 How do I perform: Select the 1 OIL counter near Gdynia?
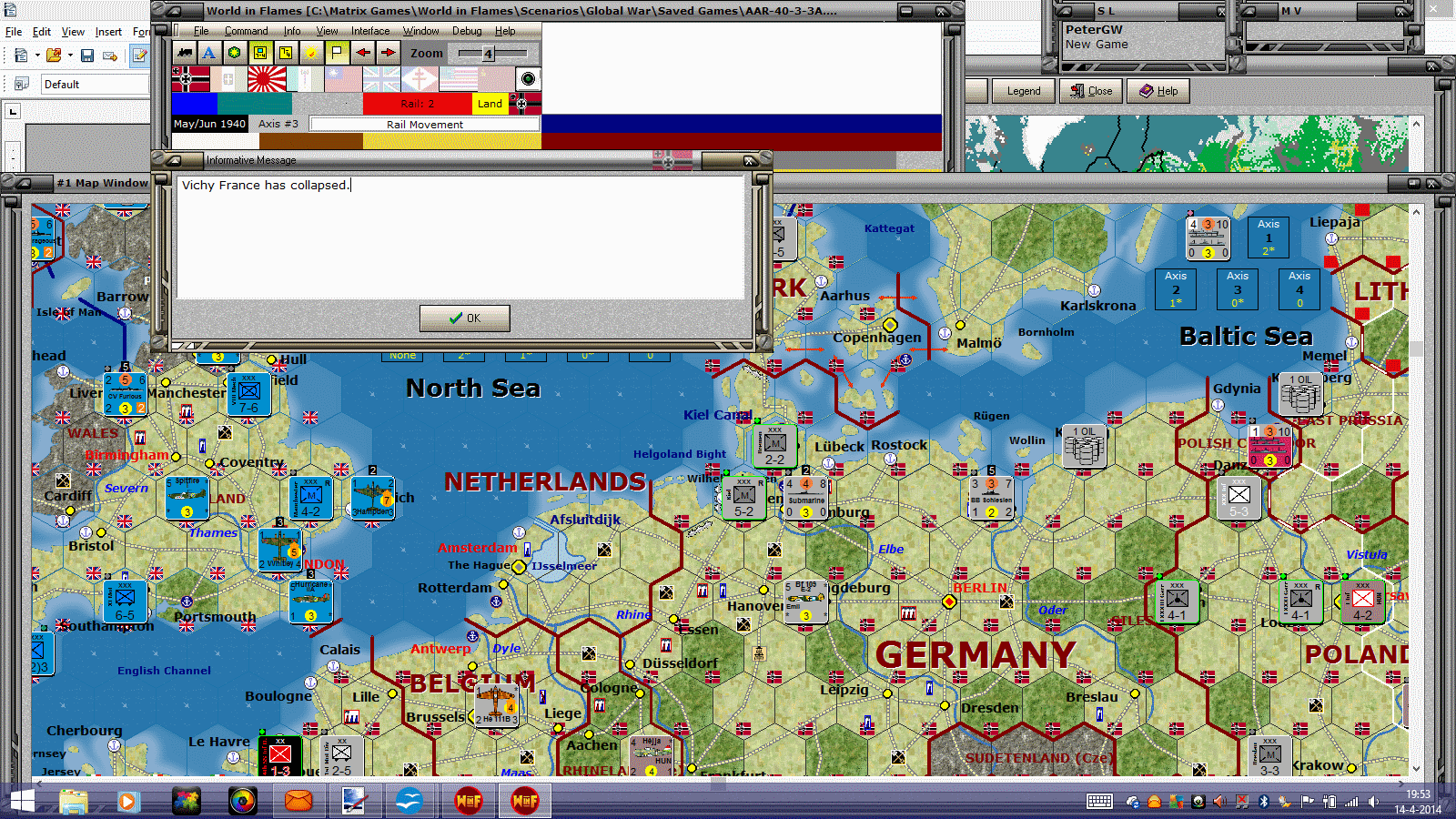pyautogui.click(x=1300, y=394)
